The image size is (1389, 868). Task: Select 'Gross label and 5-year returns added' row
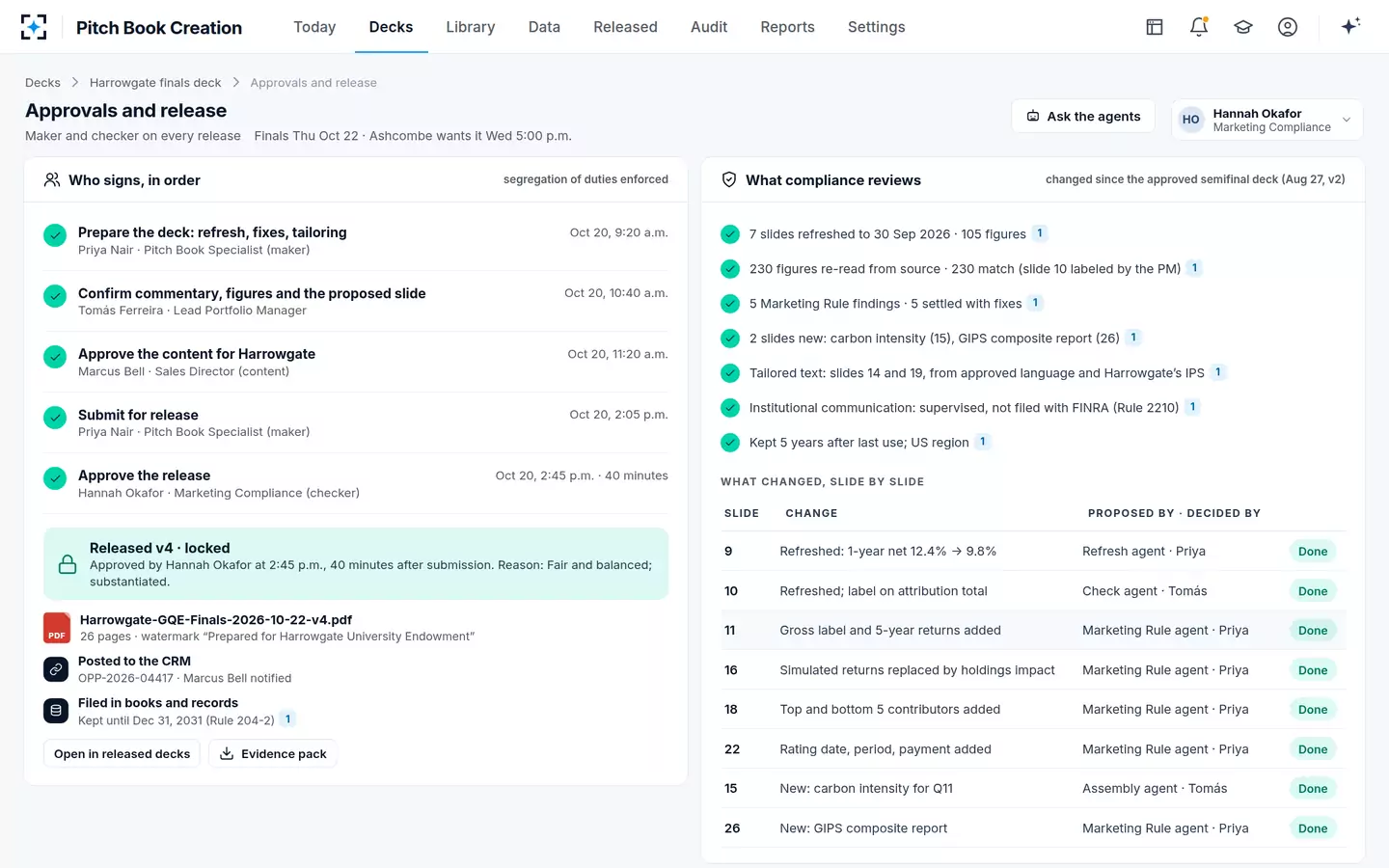click(x=1033, y=631)
